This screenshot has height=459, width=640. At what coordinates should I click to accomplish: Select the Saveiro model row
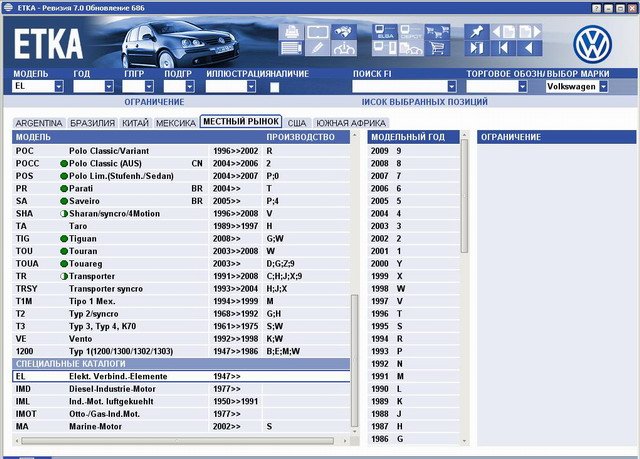coord(181,201)
